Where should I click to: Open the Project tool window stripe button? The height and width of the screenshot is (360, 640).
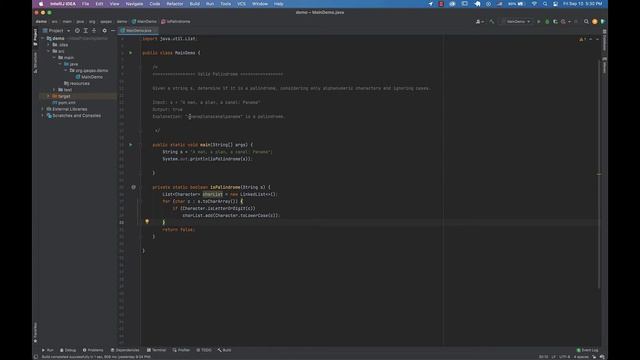tap(36, 37)
